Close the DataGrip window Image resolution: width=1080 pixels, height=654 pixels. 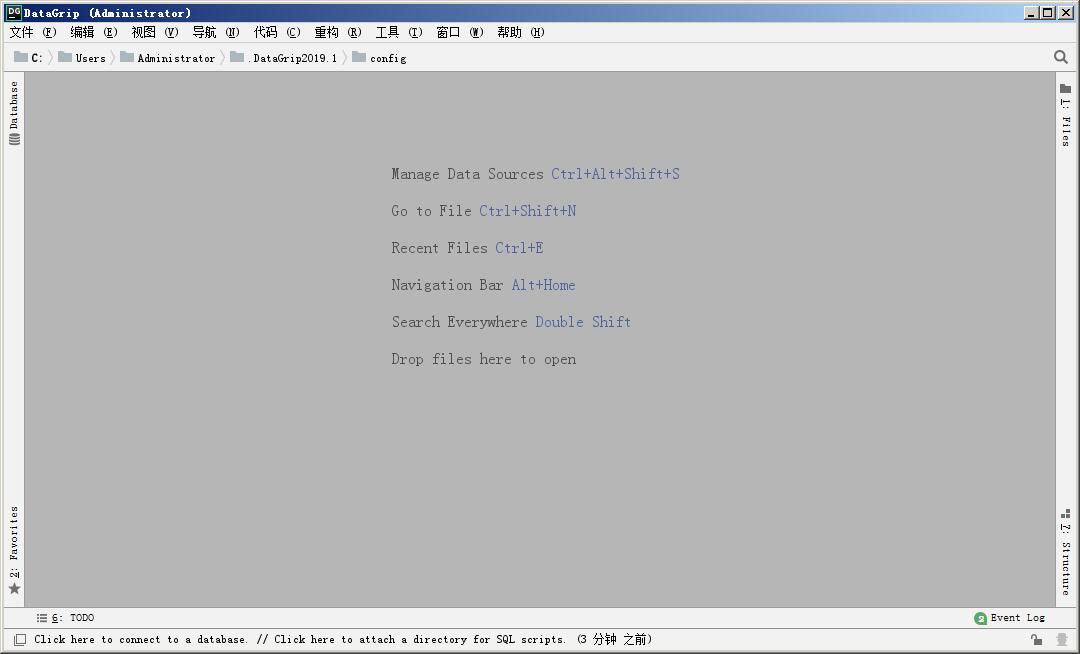[x=1066, y=12]
